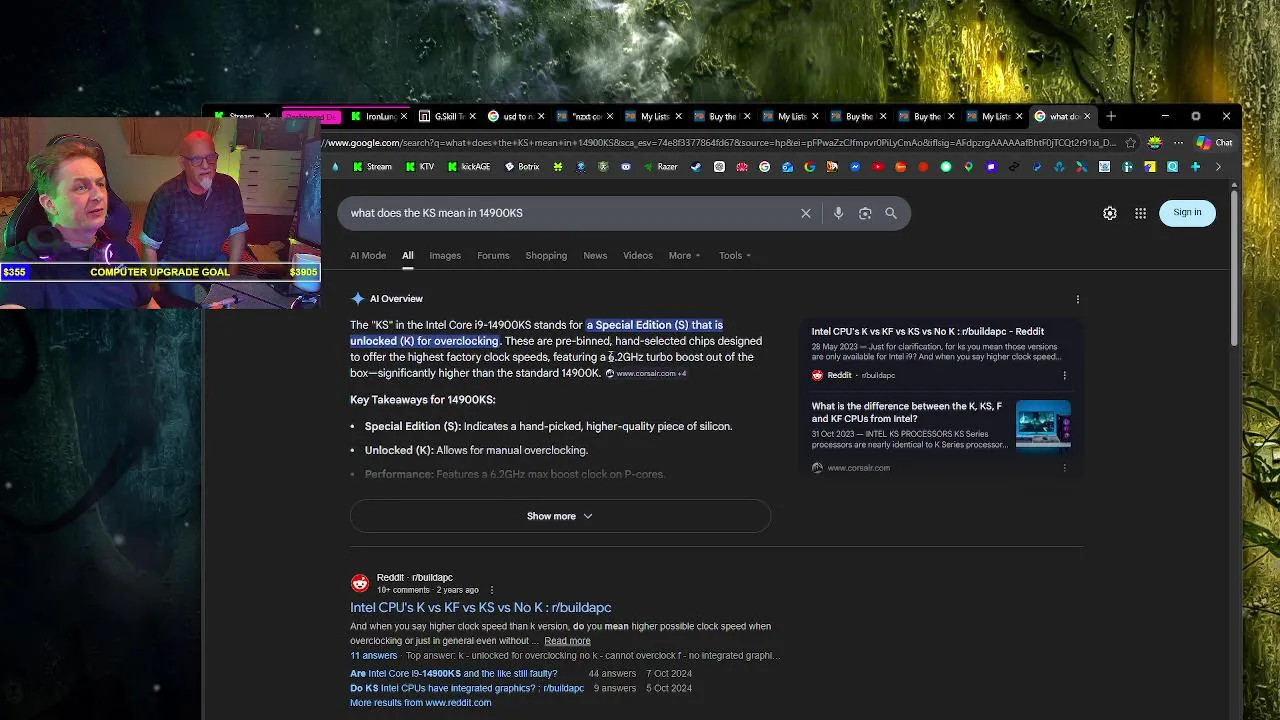Screen dimensions: 1280x720
Task: Select the Videos search tab
Action: pyautogui.click(x=638, y=256)
